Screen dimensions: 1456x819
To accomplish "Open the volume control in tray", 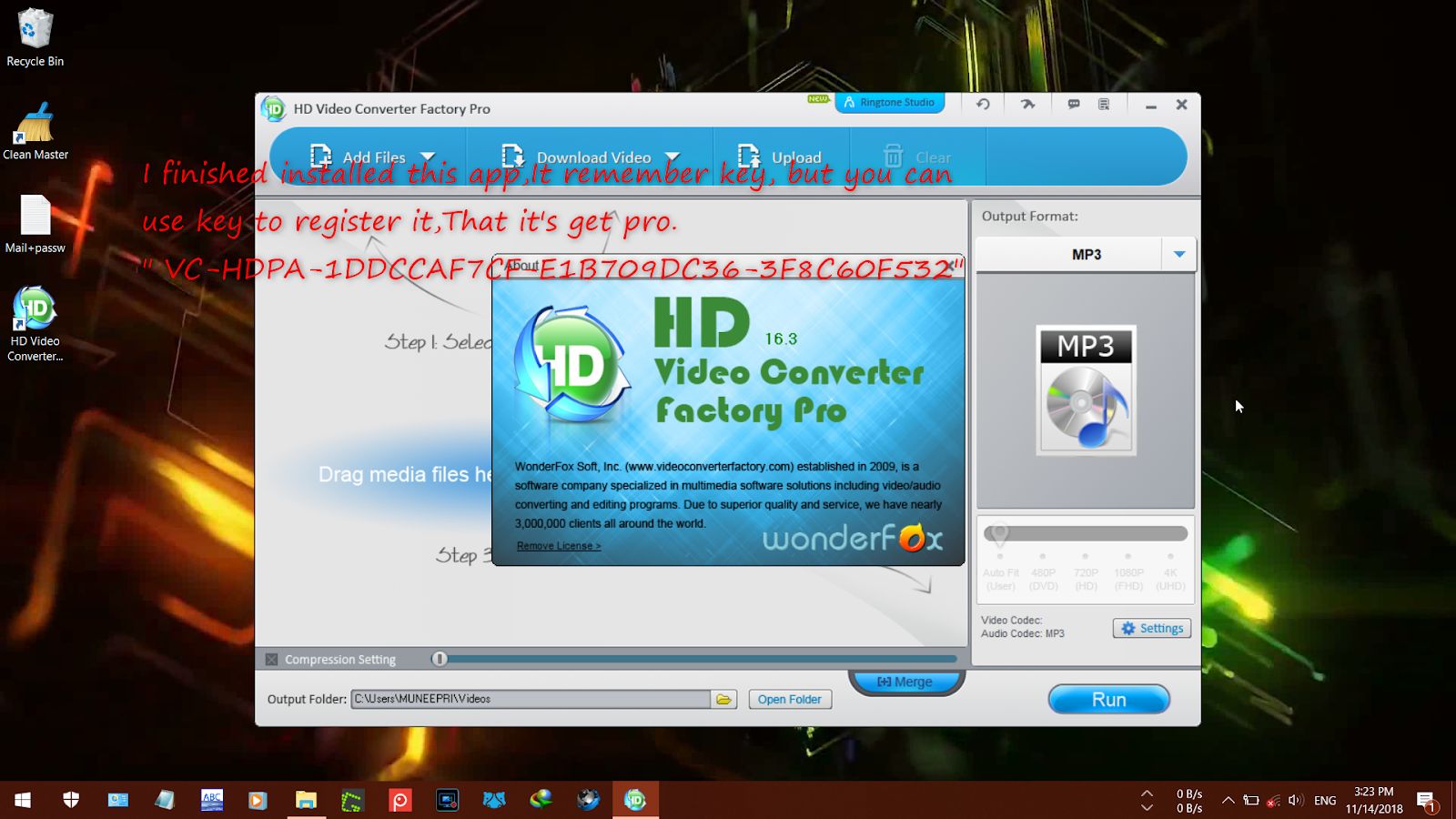I will [x=1296, y=801].
